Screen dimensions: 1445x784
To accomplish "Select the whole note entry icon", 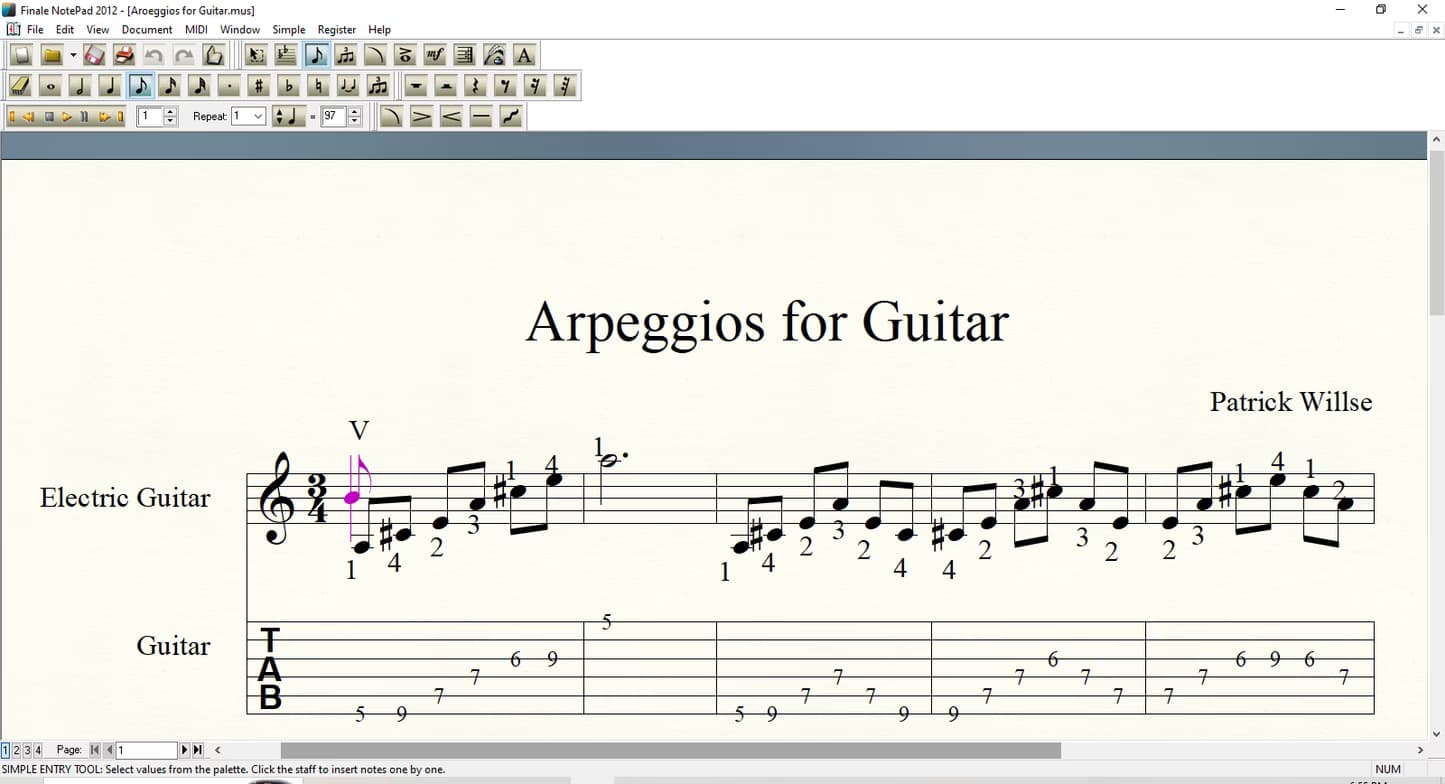I will point(50,86).
